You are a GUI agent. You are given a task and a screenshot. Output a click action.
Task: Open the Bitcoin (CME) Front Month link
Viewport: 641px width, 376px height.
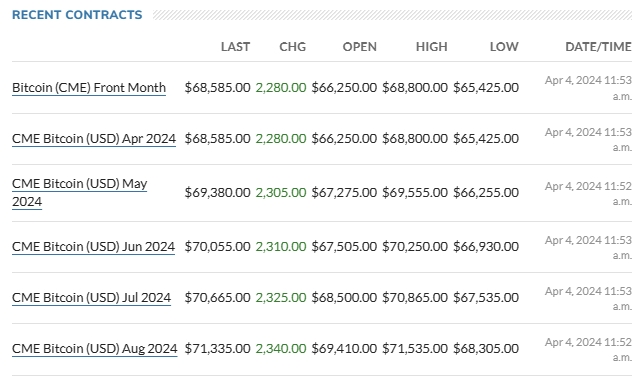coord(89,87)
